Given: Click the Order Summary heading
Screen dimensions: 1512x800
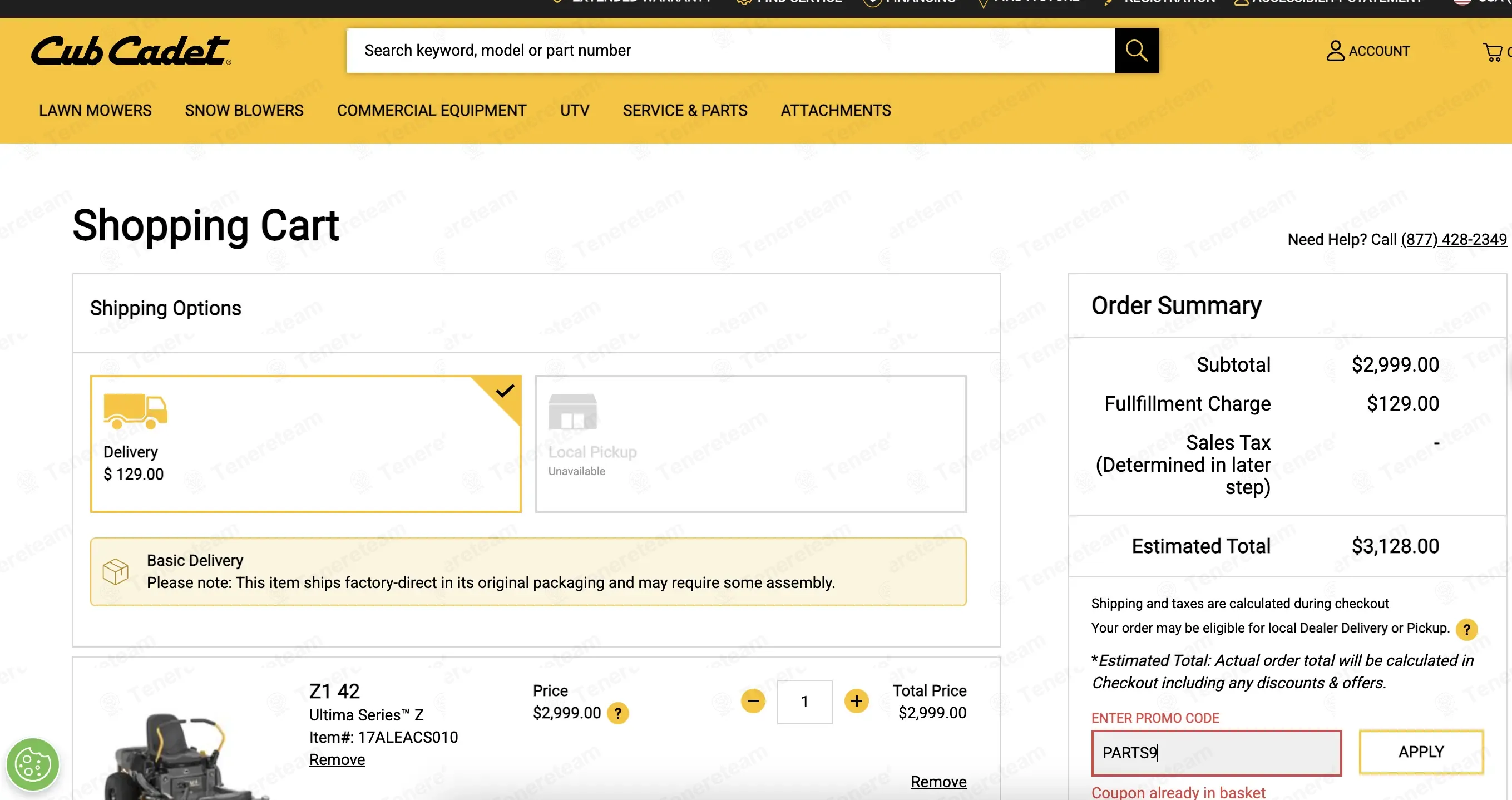Looking at the screenshot, I should 1176,306.
